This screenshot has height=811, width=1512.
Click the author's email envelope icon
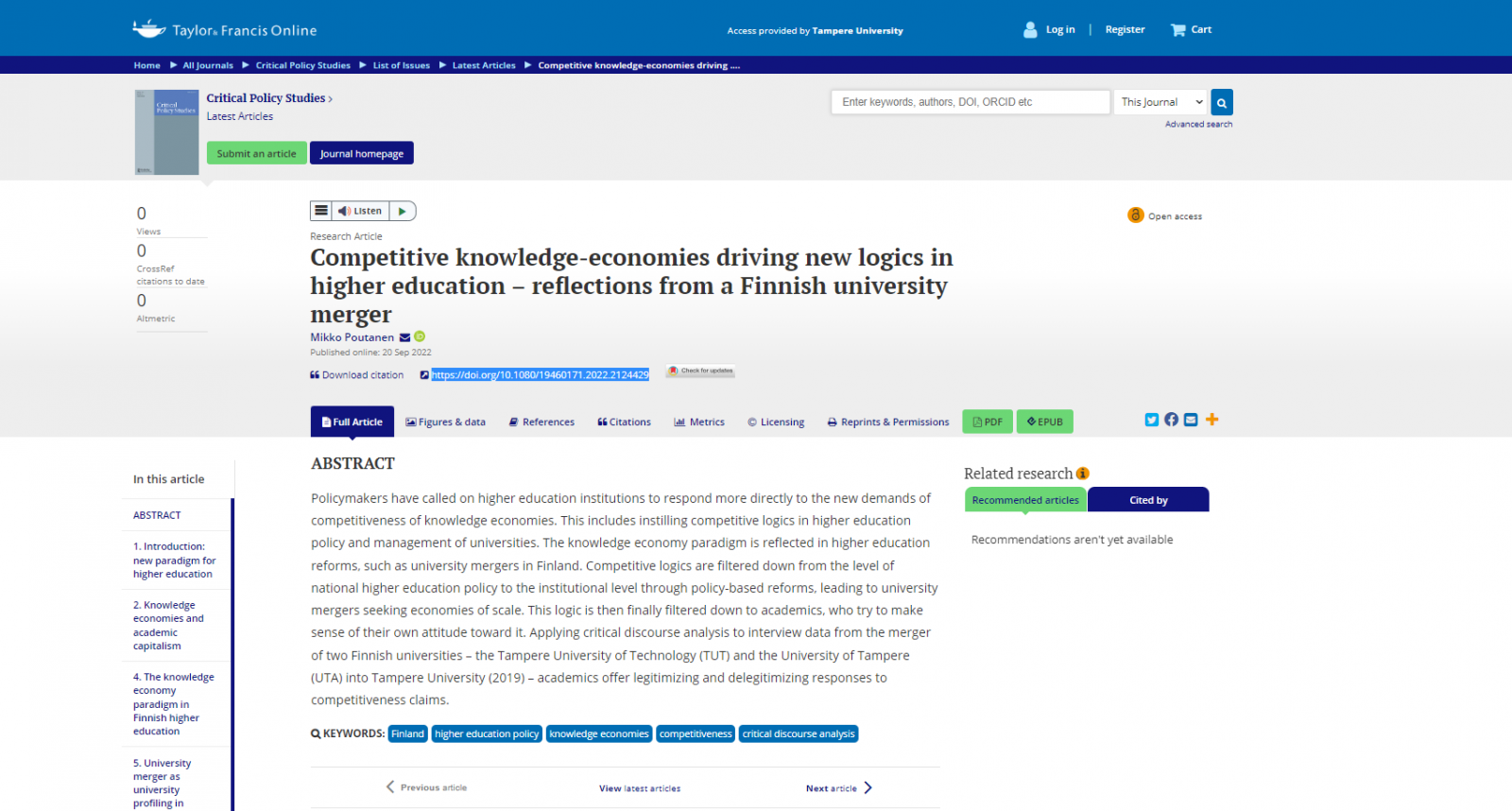404,337
